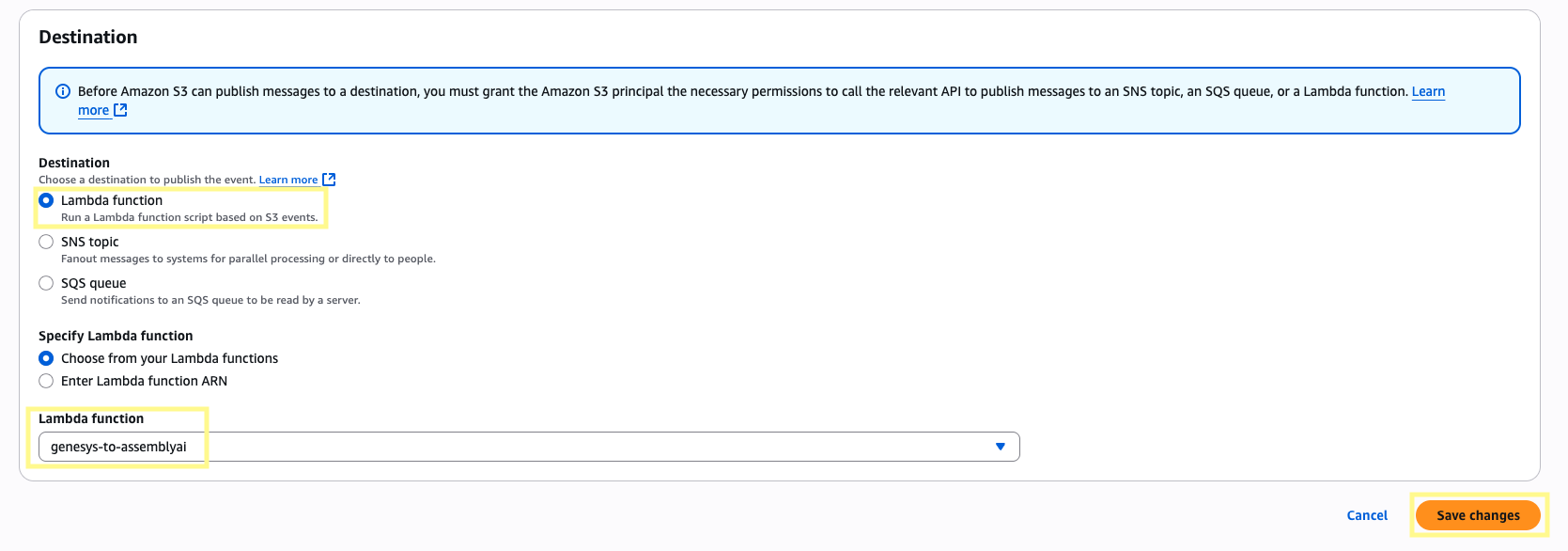
Task: Select the 'Enter Lambda function ARN' option
Action: point(46,381)
